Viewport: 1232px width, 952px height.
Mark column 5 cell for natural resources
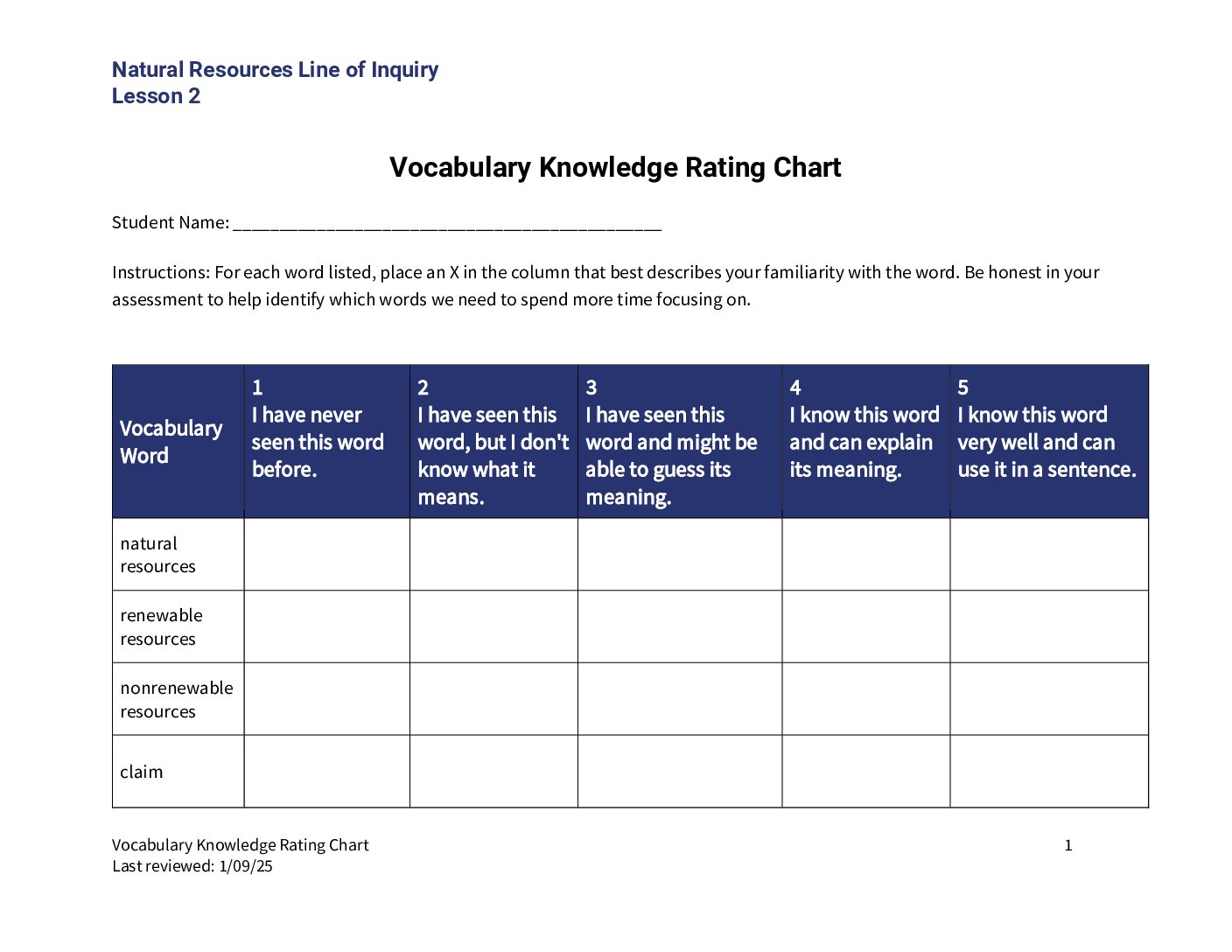click(x=1049, y=555)
